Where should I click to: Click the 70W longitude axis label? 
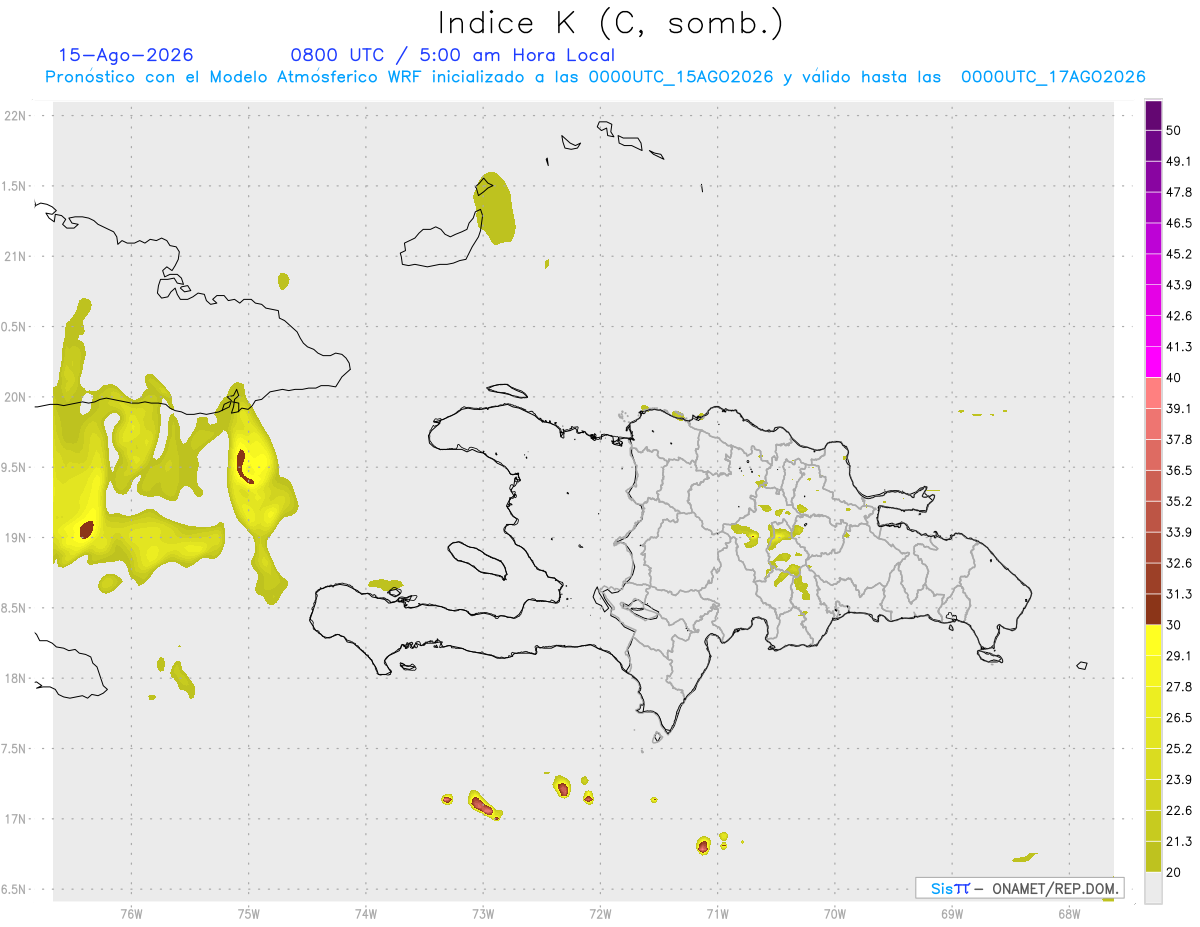tap(835, 914)
